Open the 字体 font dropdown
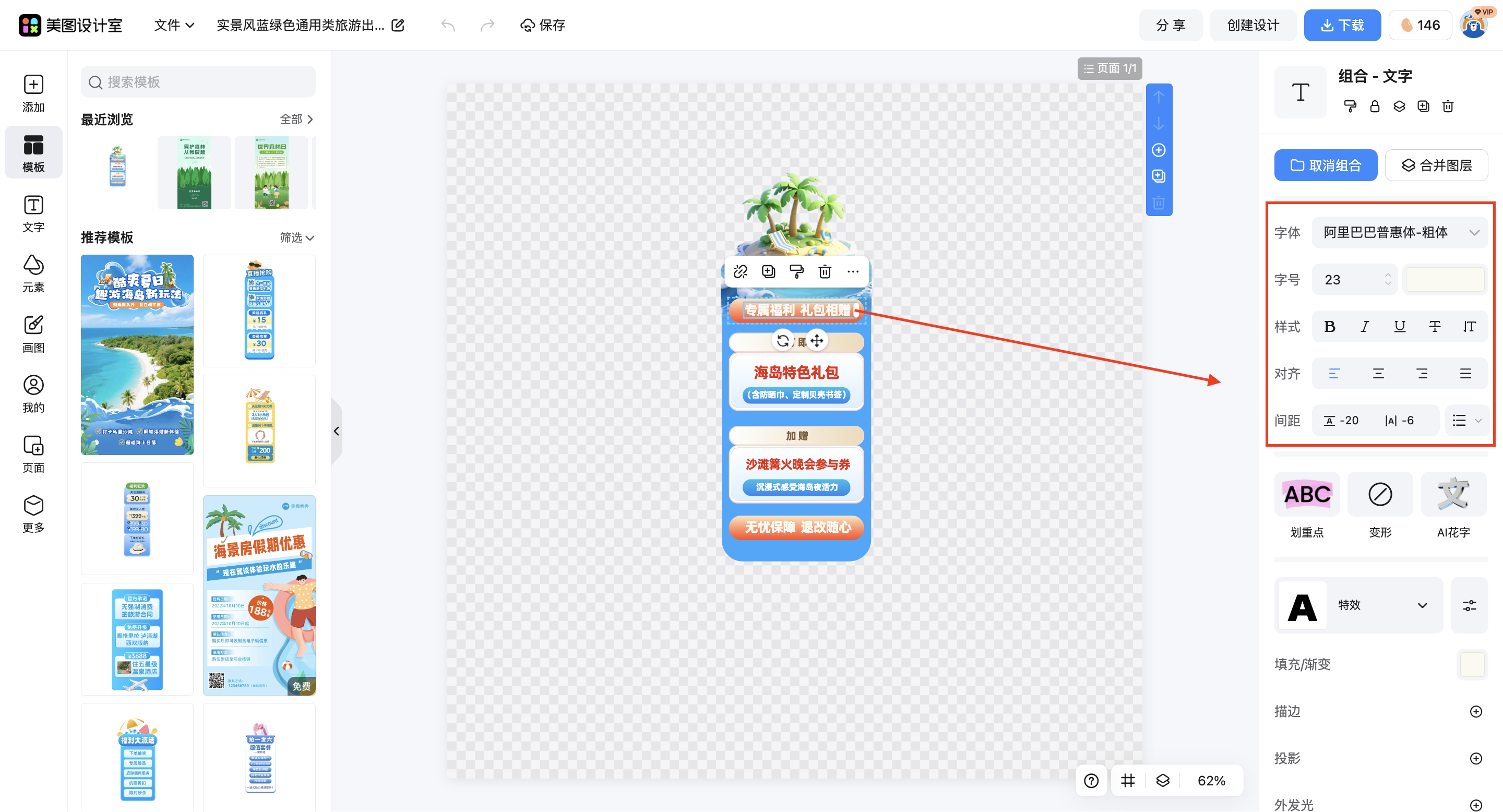The height and width of the screenshot is (812, 1503). coord(1399,233)
